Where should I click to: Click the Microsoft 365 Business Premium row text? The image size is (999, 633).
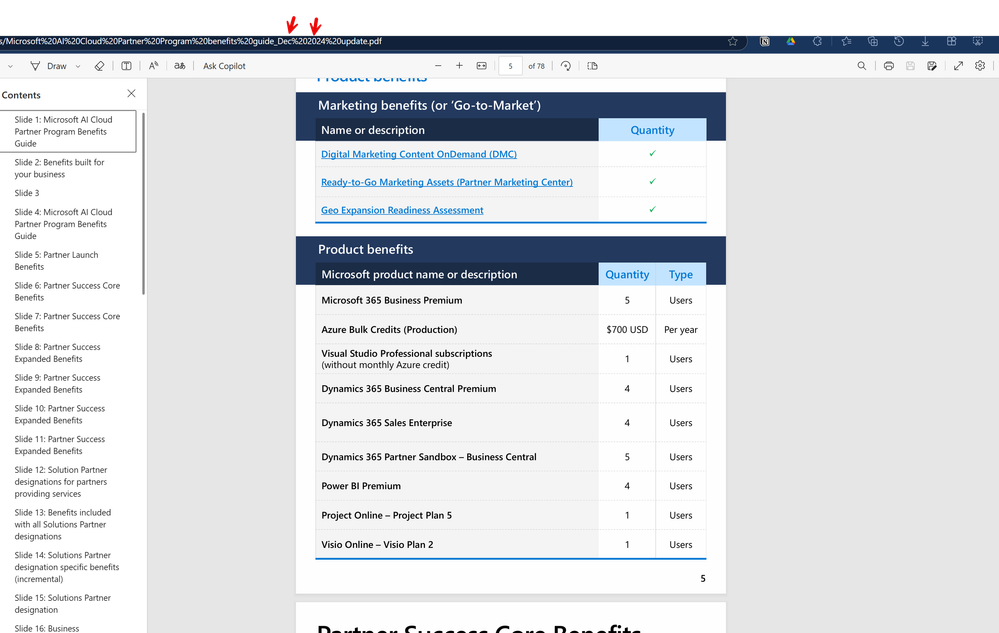coord(392,301)
